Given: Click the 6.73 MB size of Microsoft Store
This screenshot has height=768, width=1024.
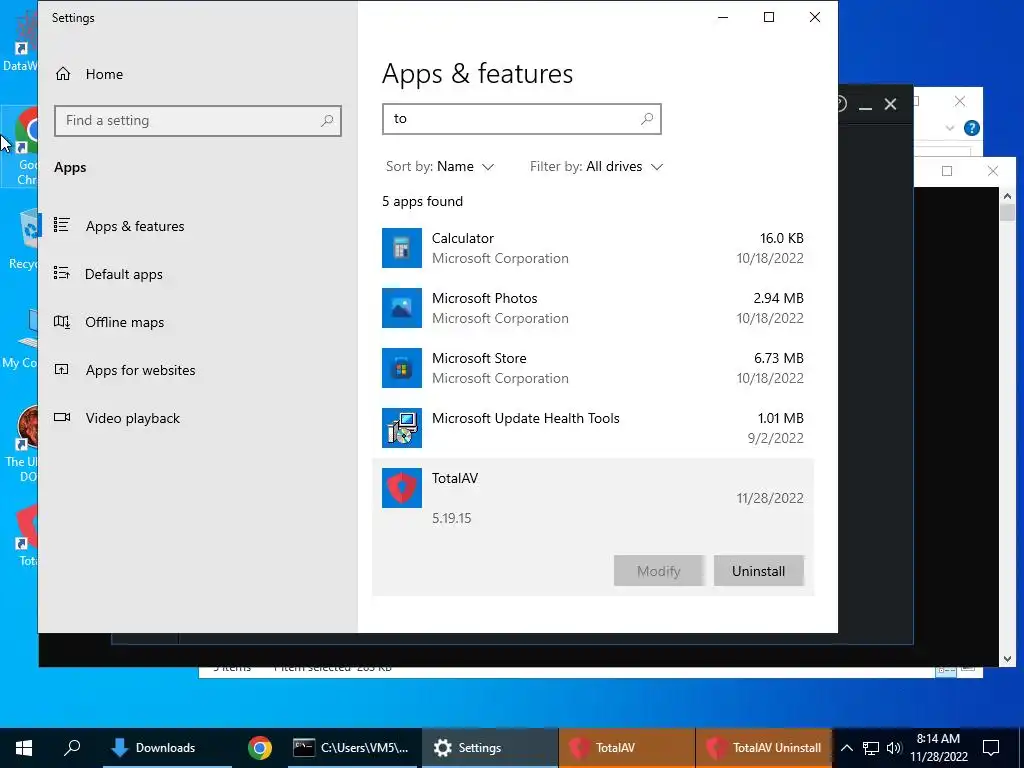Looking at the screenshot, I should pos(778,359).
